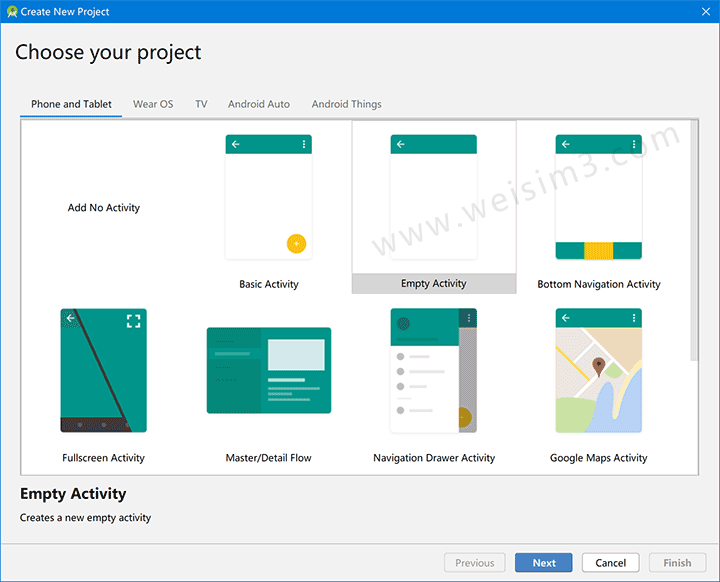Click the Next button
The height and width of the screenshot is (582, 720).
[x=544, y=563]
